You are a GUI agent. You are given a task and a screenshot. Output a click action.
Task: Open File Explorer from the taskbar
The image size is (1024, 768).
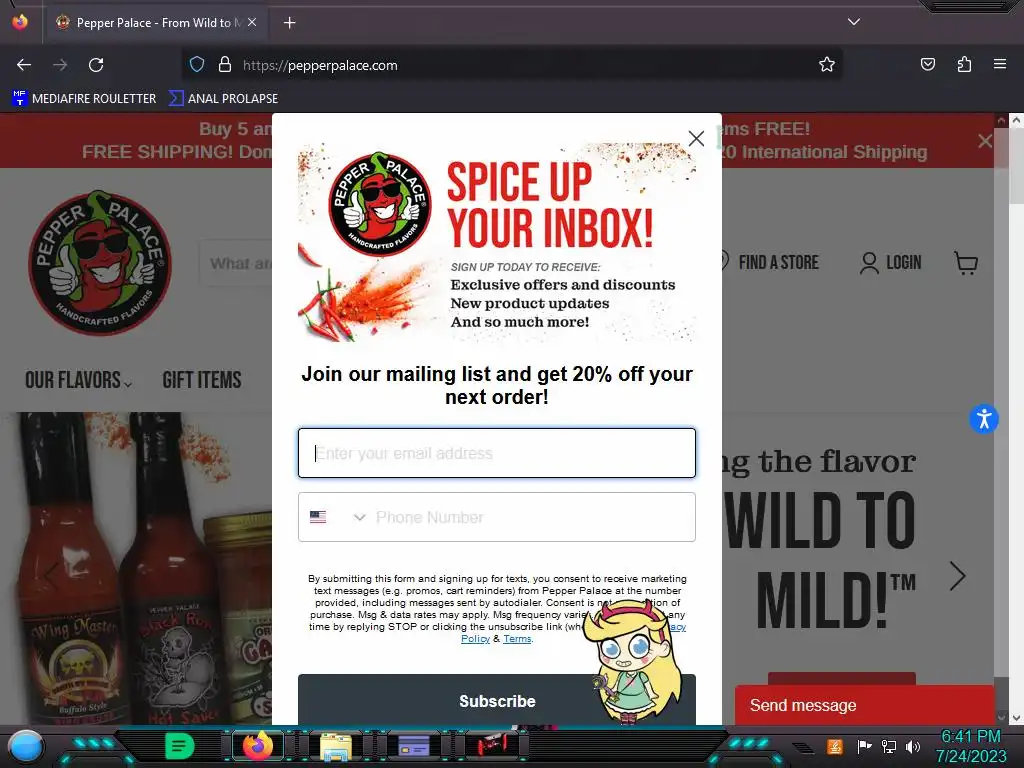(x=336, y=747)
